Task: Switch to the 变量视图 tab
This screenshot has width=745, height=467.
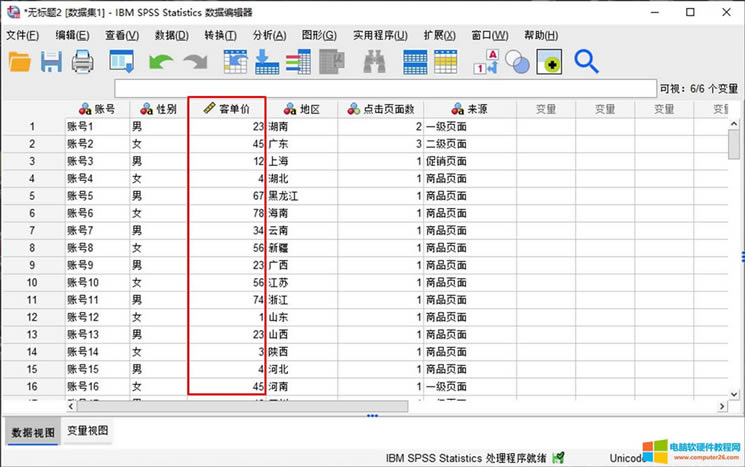Action: click(89, 432)
